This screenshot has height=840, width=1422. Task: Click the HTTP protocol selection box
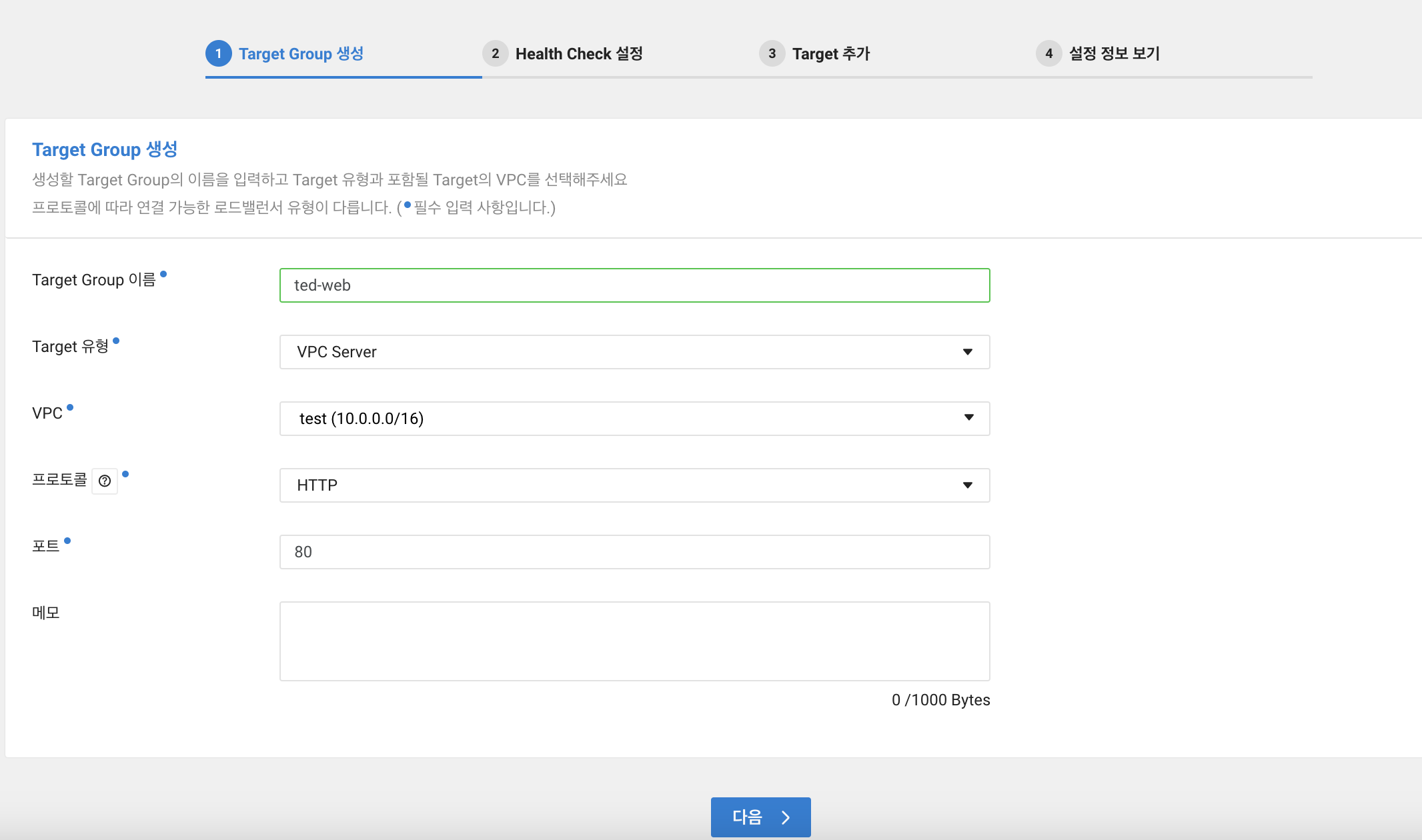coord(600,485)
